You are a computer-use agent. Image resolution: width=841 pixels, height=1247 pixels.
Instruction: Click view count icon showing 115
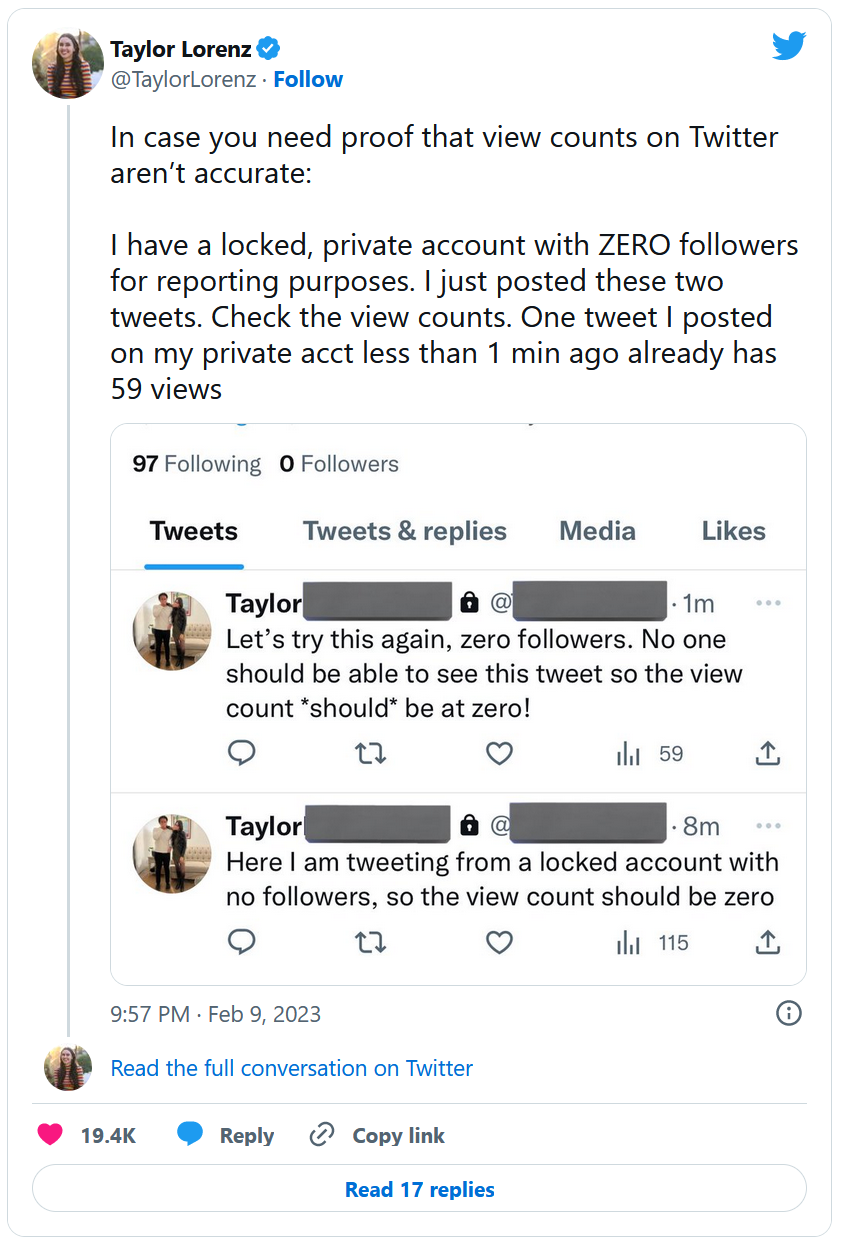[628, 943]
